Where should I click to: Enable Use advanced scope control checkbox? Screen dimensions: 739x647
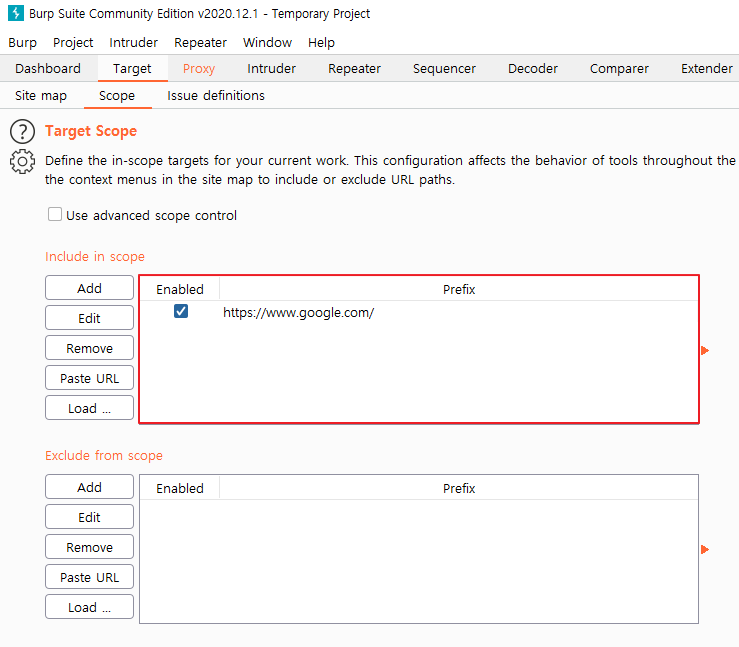click(55, 214)
